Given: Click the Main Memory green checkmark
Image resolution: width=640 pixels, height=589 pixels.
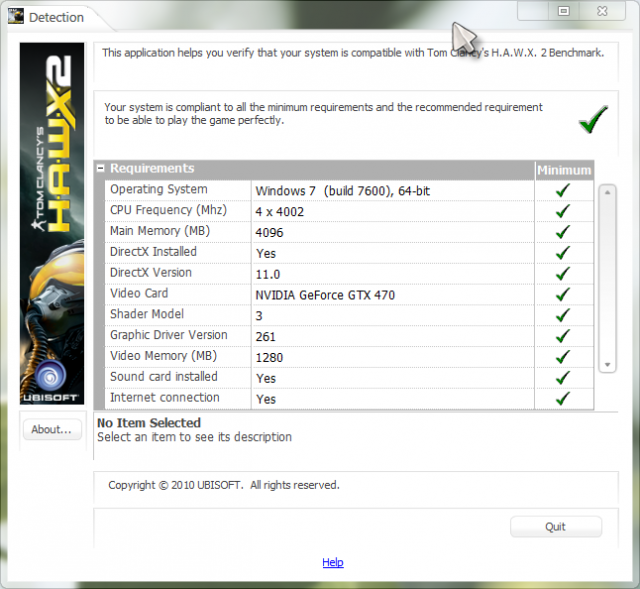Looking at the screenshot, I should (563, 231).
